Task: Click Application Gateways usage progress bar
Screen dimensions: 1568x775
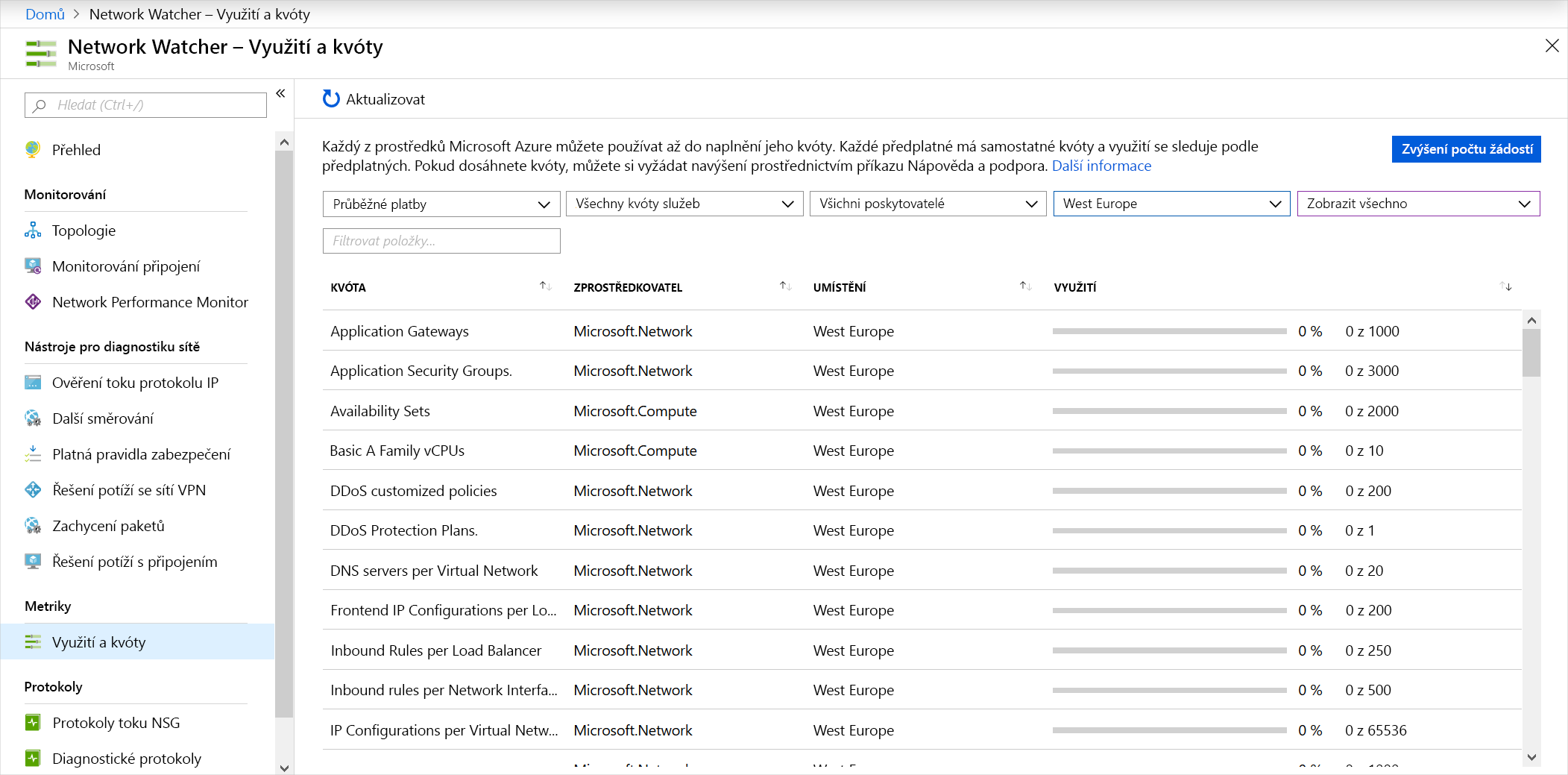Action: (1169, 331)
